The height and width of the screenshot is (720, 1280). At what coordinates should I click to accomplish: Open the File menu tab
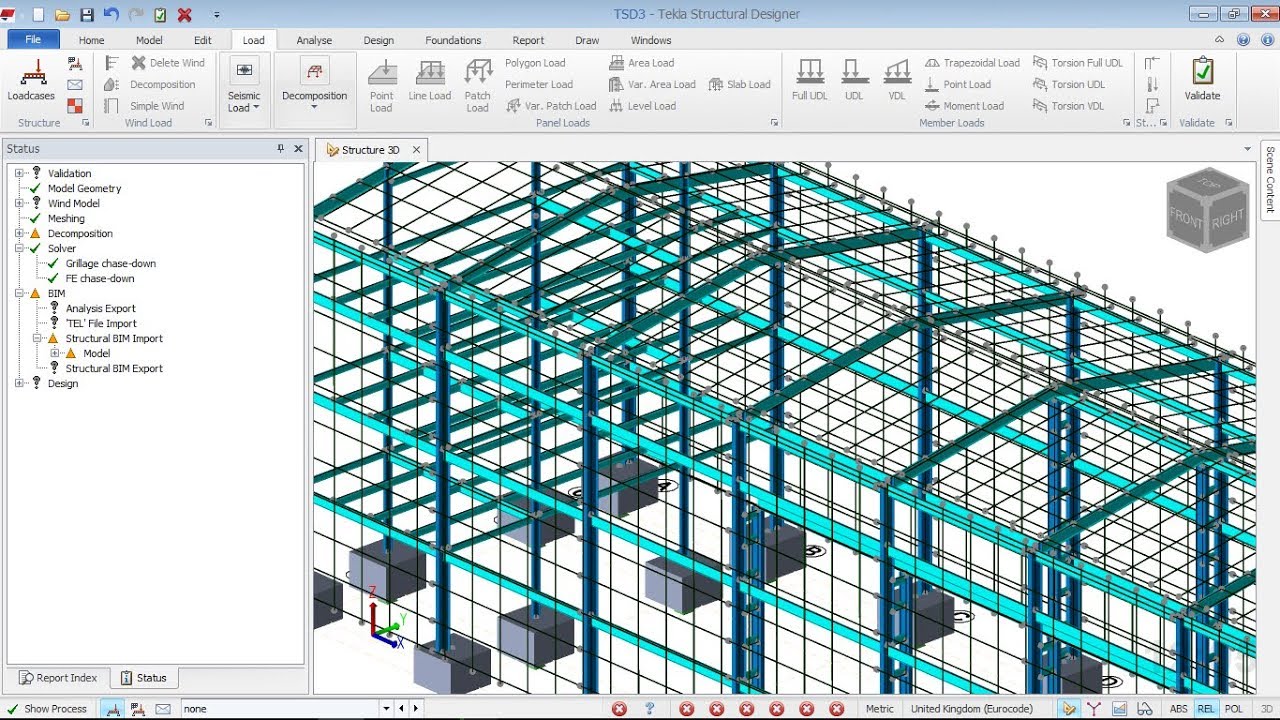click(x=33, y=40)
